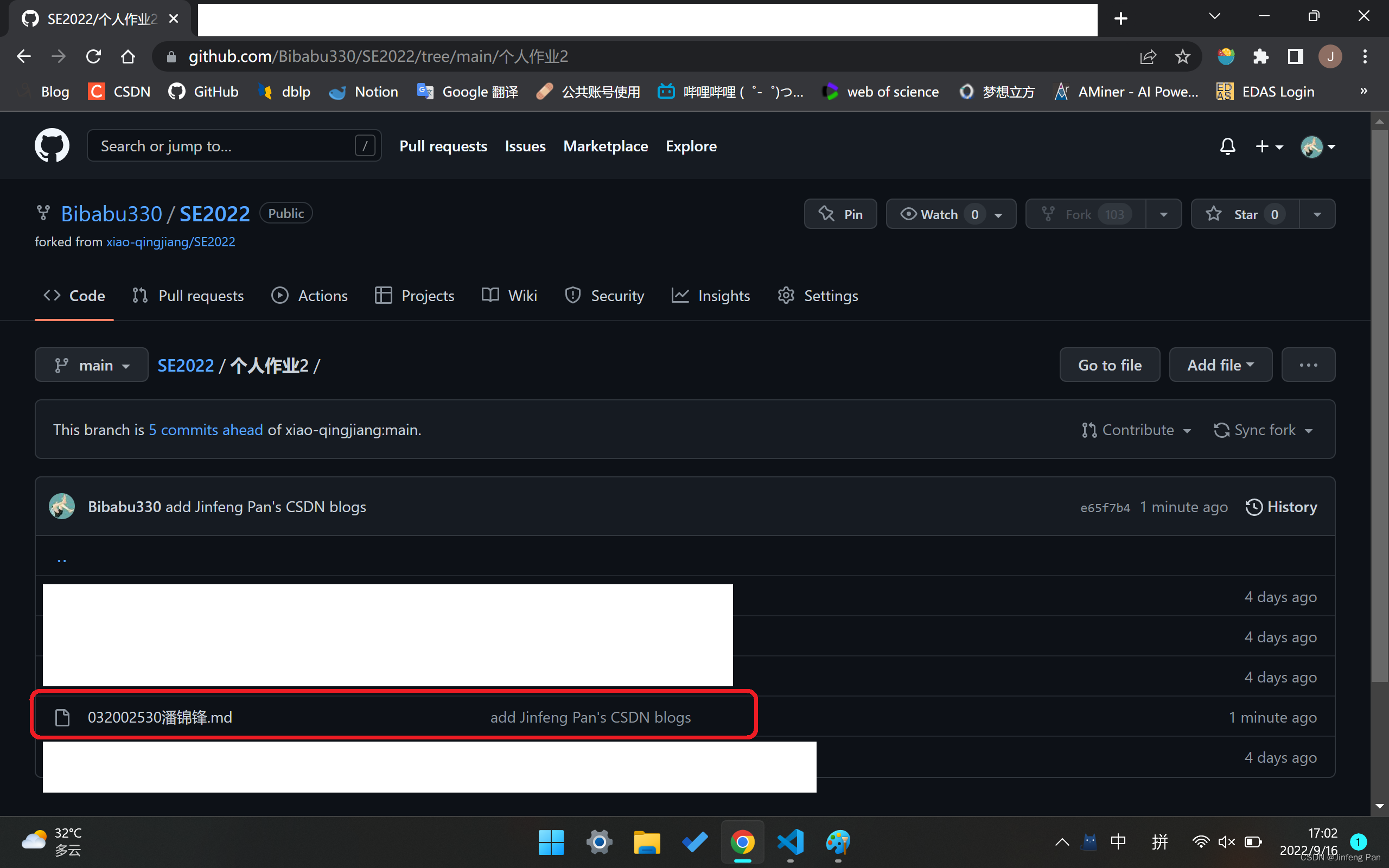Image resolution: width=1389 pixels, height=868 pixels.
Task: Open commit hash e65f7b4
Action: 1105,507
